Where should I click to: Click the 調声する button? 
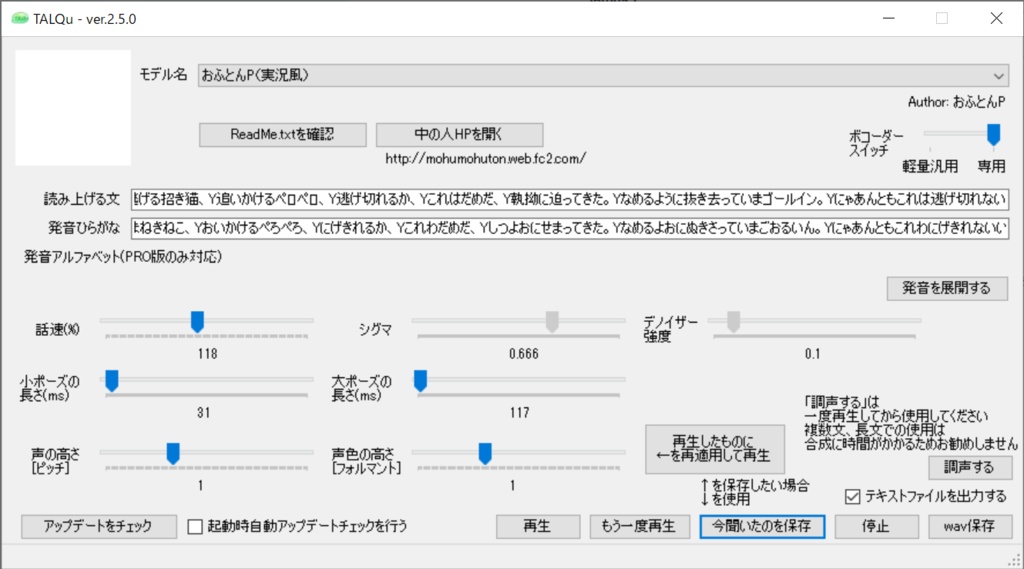(970, 467)
